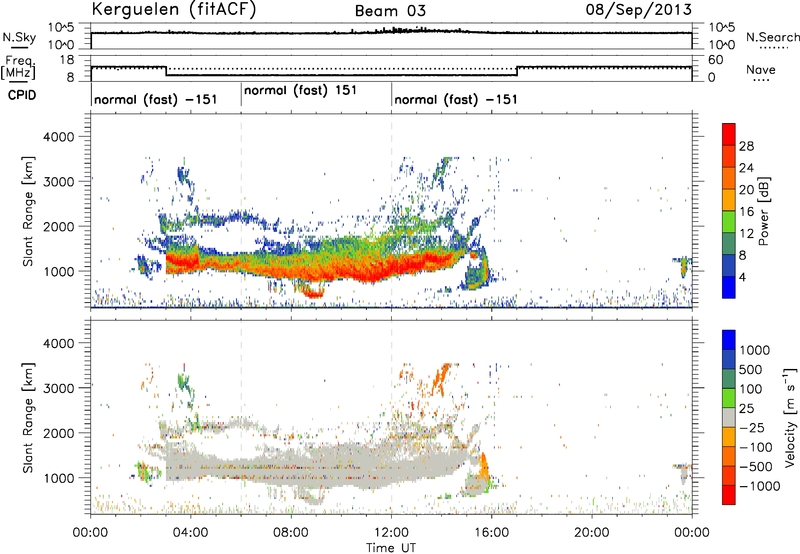
Task: Click the "Nave" legend label
Action: pyautogui.click(x=761, y=70)
